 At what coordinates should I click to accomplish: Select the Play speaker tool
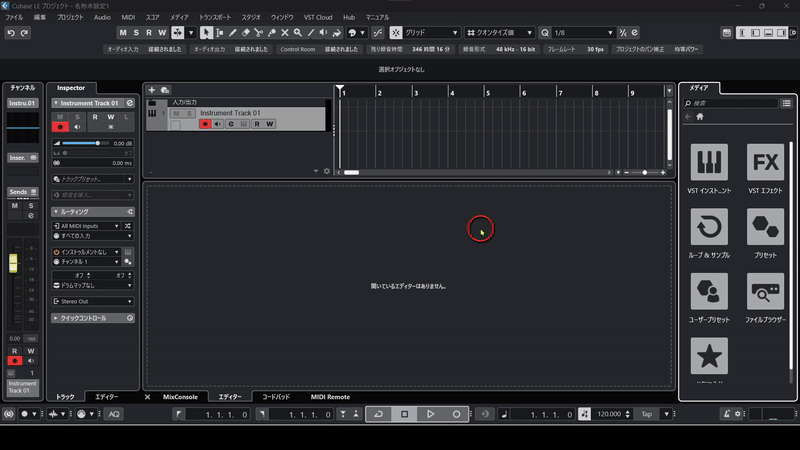pos(323,33)
